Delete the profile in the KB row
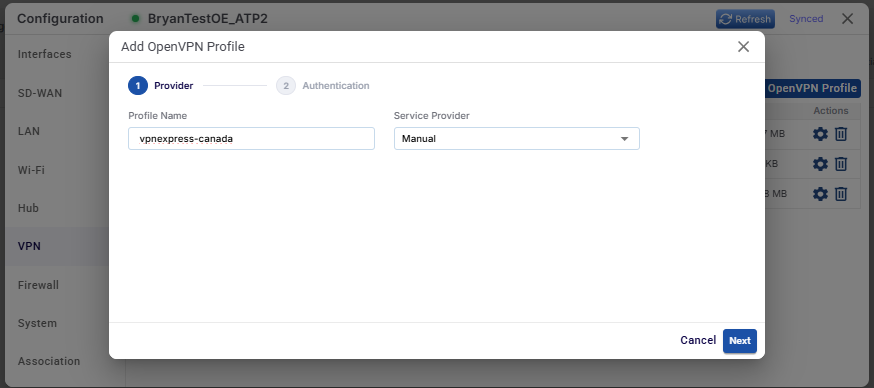 tap(841, 164)
